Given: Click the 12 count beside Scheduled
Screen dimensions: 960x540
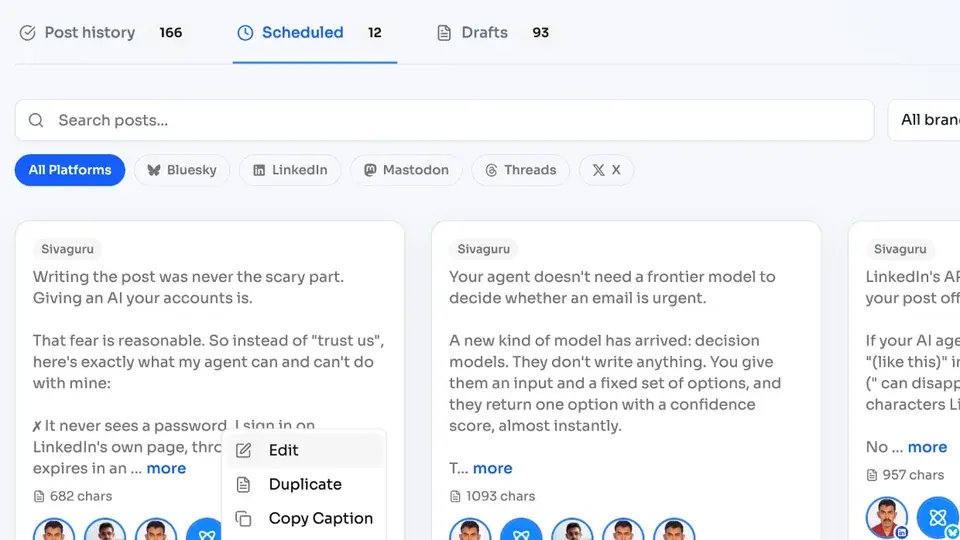Looking at the screenshot, I should point(375,32).
